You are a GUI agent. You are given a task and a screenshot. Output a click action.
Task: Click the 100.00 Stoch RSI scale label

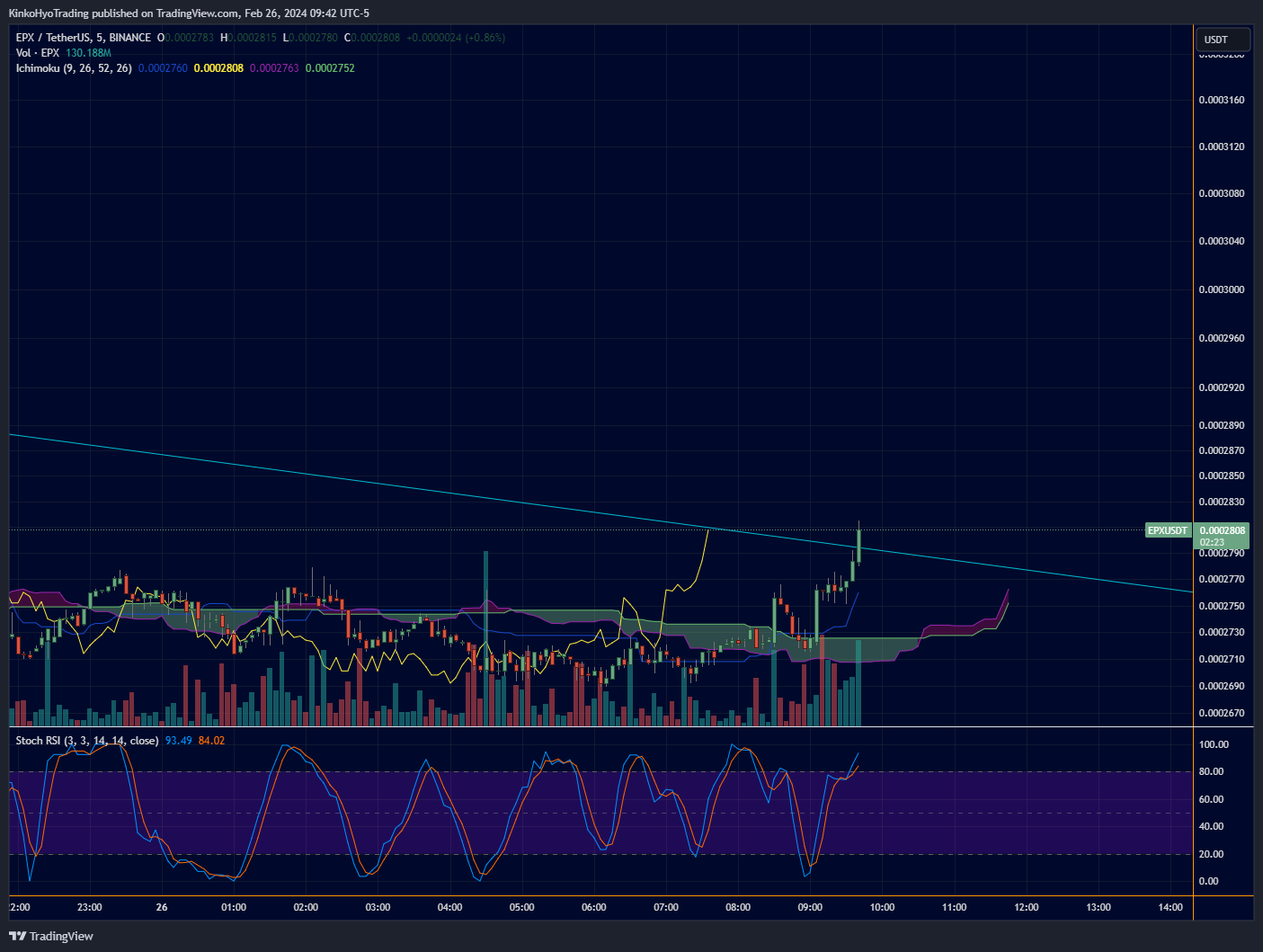click(1214, 744)
